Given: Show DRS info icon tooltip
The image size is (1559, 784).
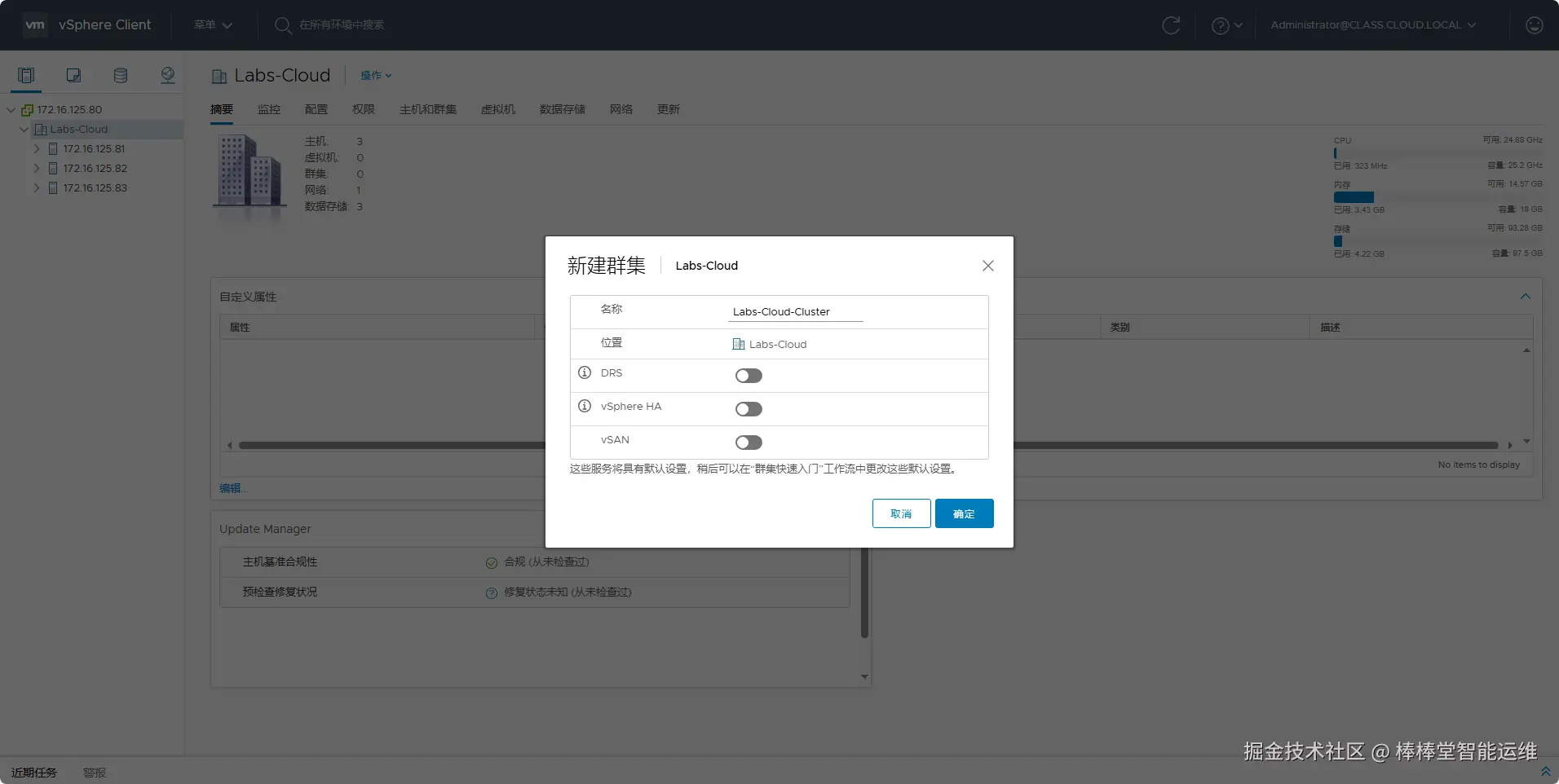Looking at the screenshot, I should point(585,372).
